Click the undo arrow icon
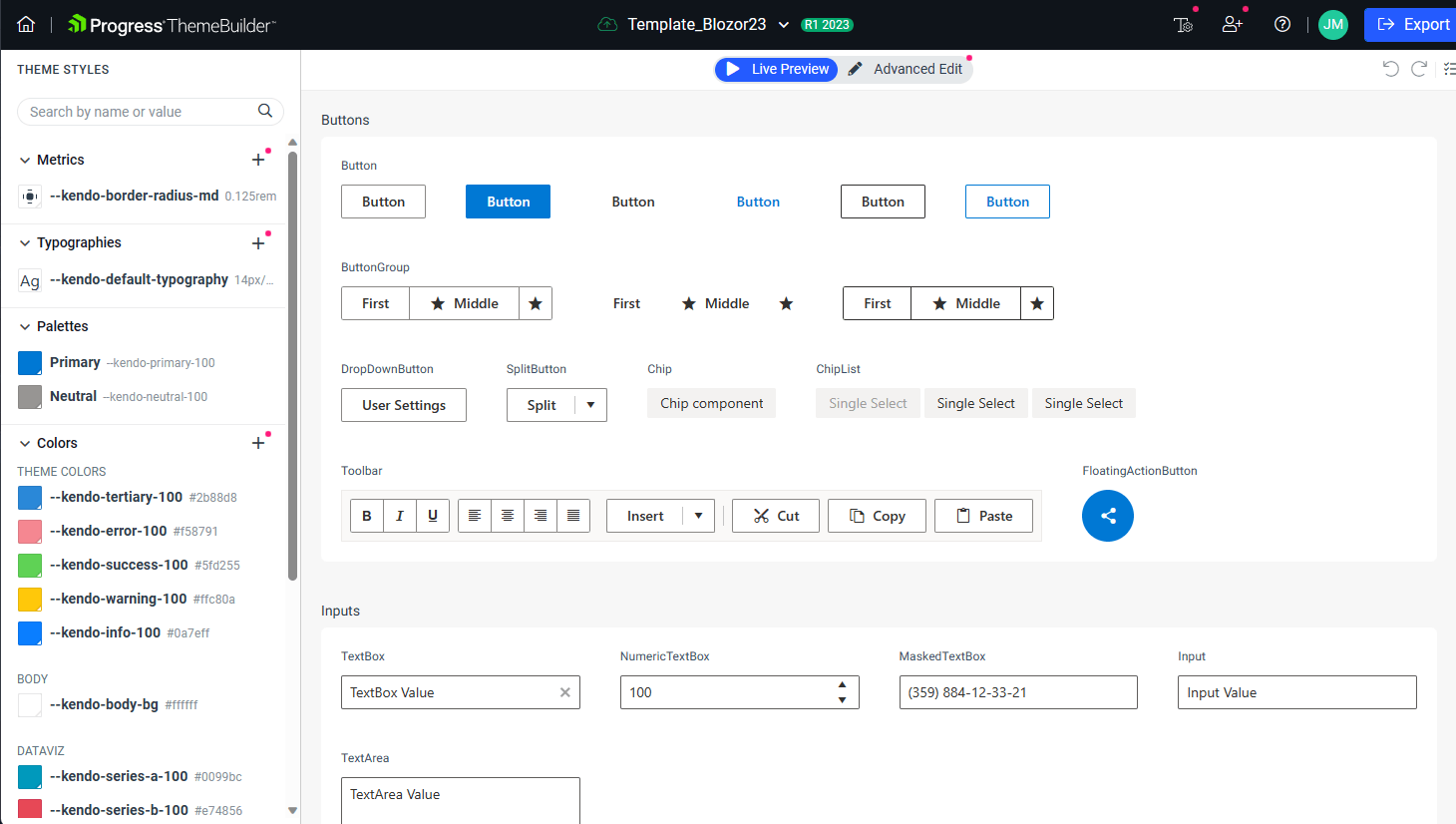The image size is (1456, 824). pyautogui.click(x=1390, y=69)
